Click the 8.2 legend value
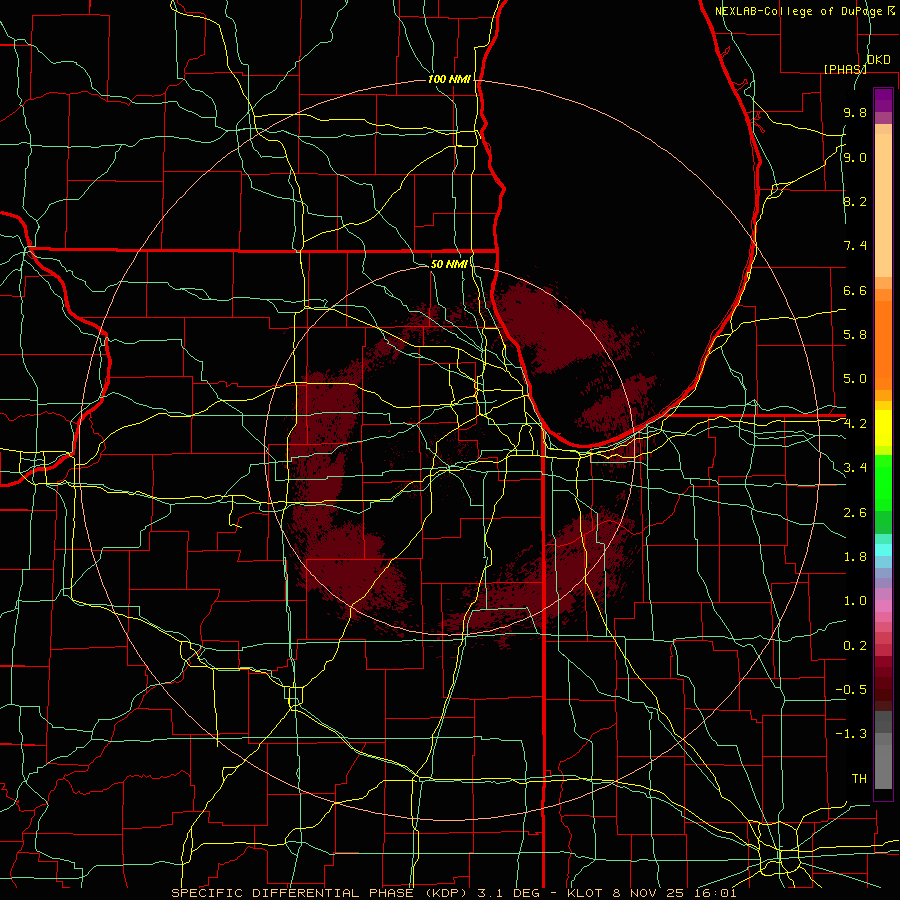 (855, 201)
